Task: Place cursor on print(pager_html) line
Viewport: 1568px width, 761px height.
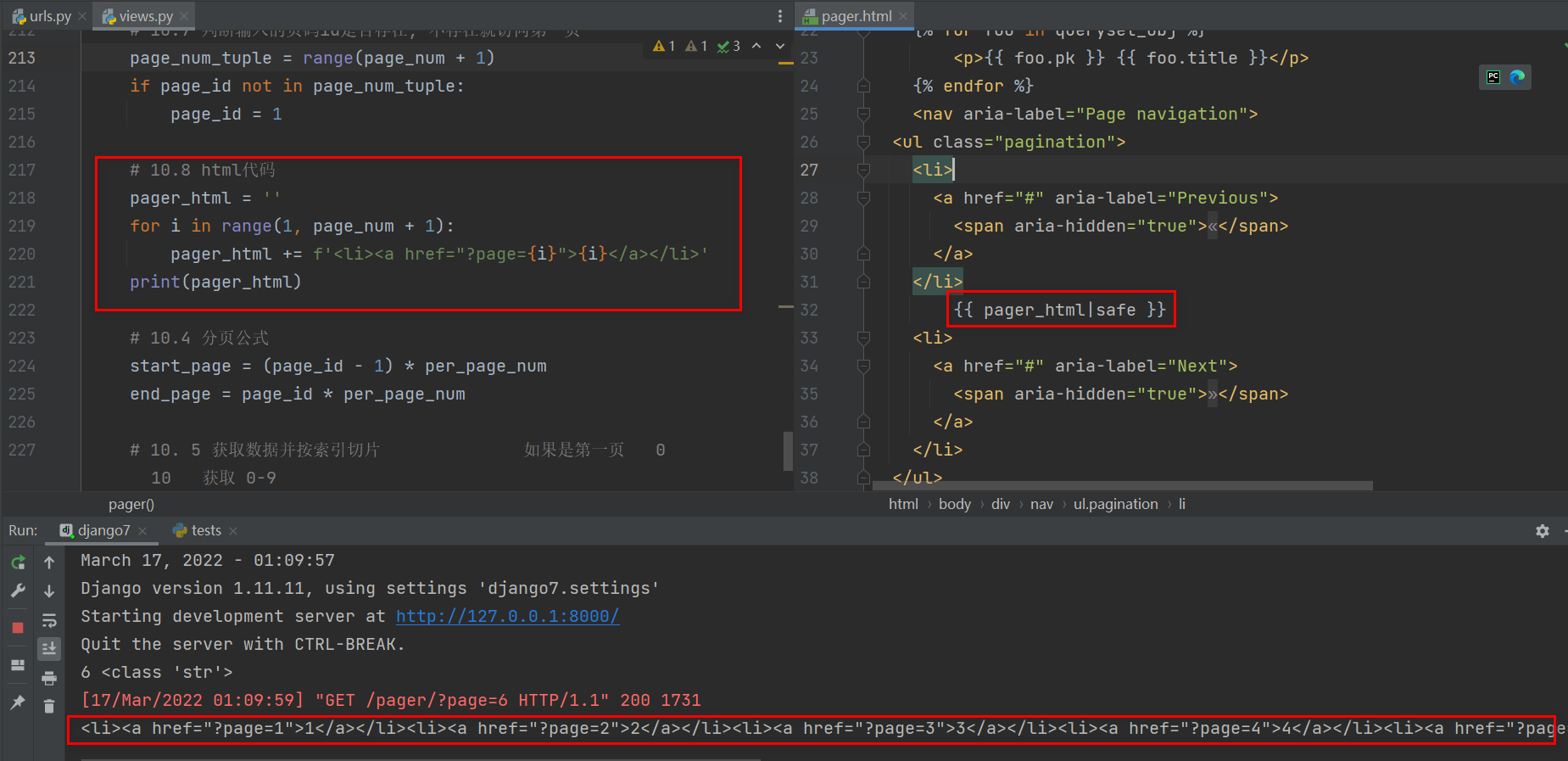Action: (215, 282)
